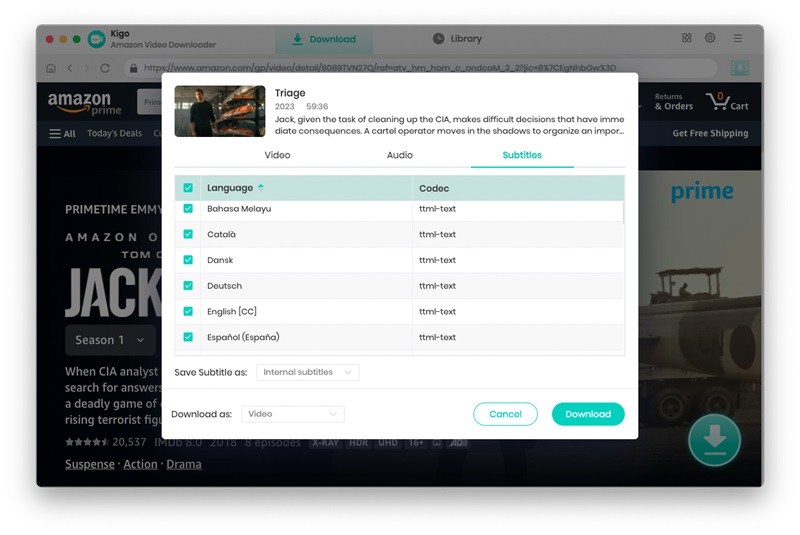Click the URL address bar field
Image resolution: width=800 pixels, height=535 pixels.
[x=420, y=68]
